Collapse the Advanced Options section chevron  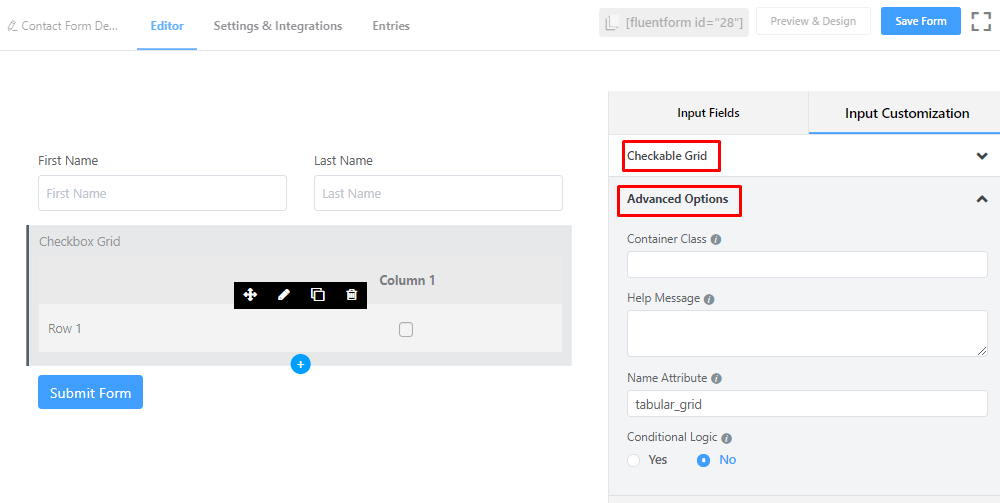tap(982, 199)
